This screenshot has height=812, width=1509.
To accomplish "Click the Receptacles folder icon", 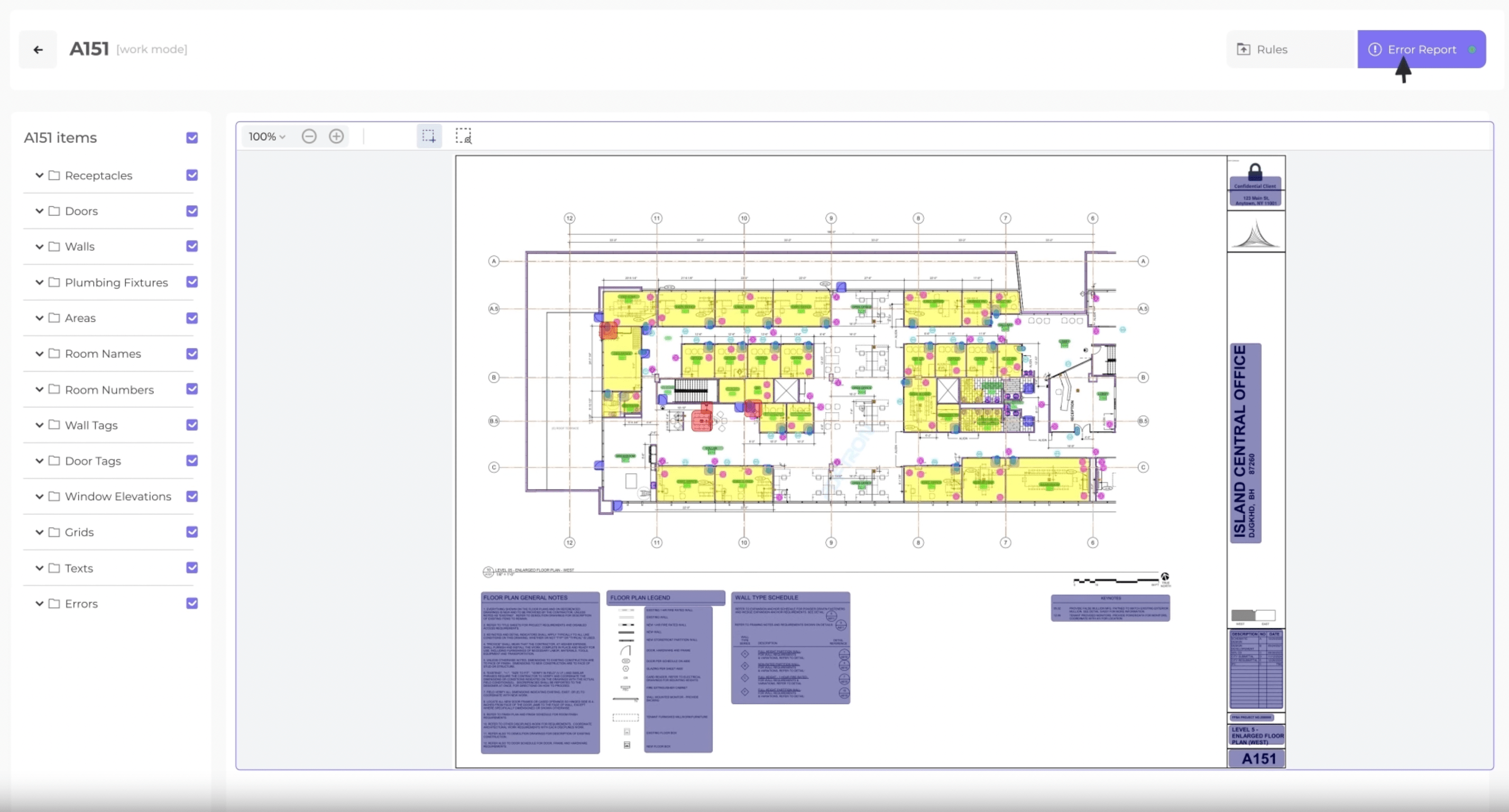I will (x=54, y=175).
